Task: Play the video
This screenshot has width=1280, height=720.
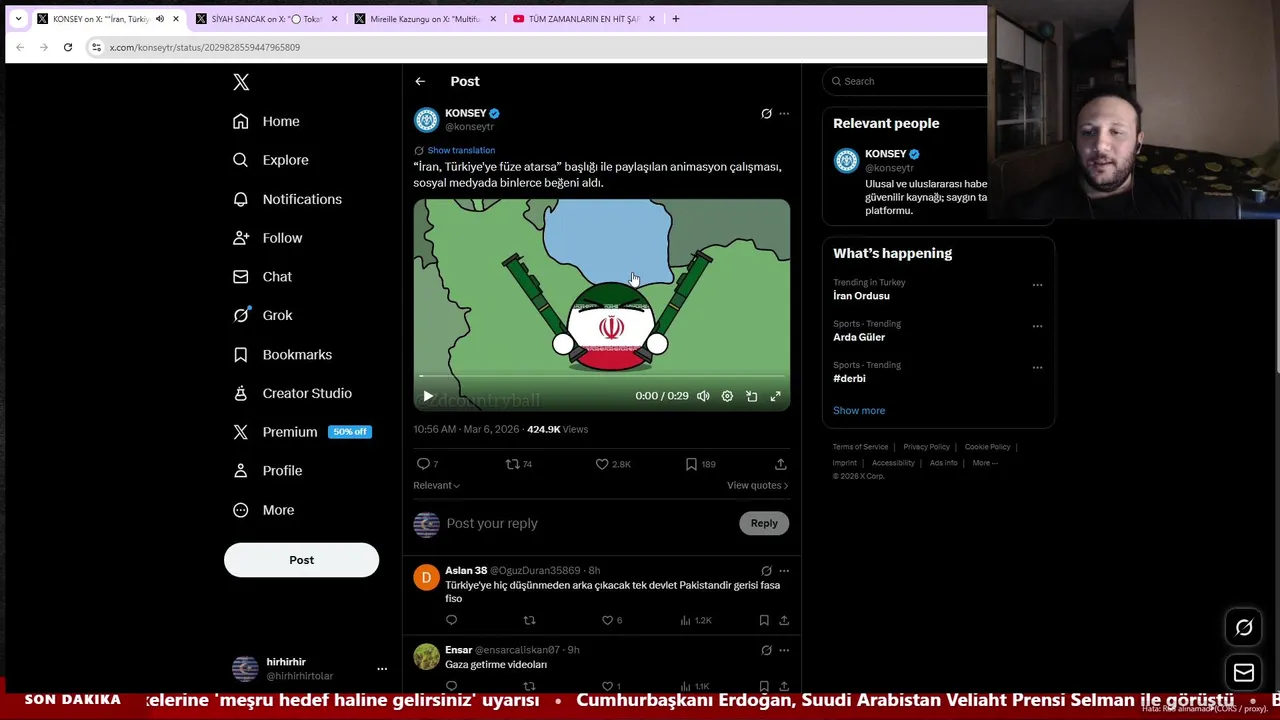Action: (428, 396)
